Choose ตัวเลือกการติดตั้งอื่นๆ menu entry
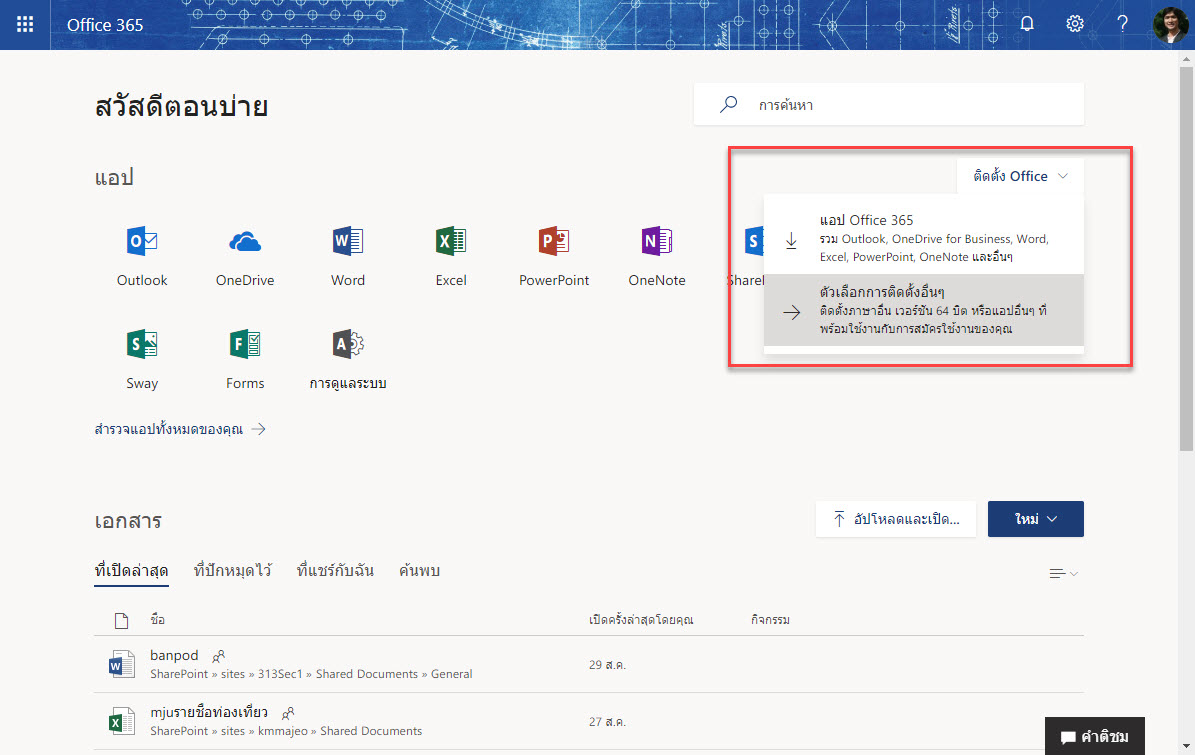This screenshot has width=1195, height=755. [x=923, y=310]
